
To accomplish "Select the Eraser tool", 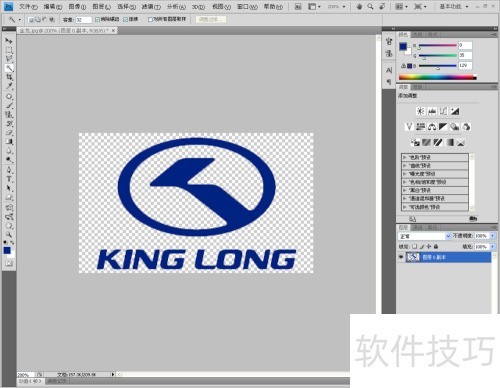I will tap(9, 133).
